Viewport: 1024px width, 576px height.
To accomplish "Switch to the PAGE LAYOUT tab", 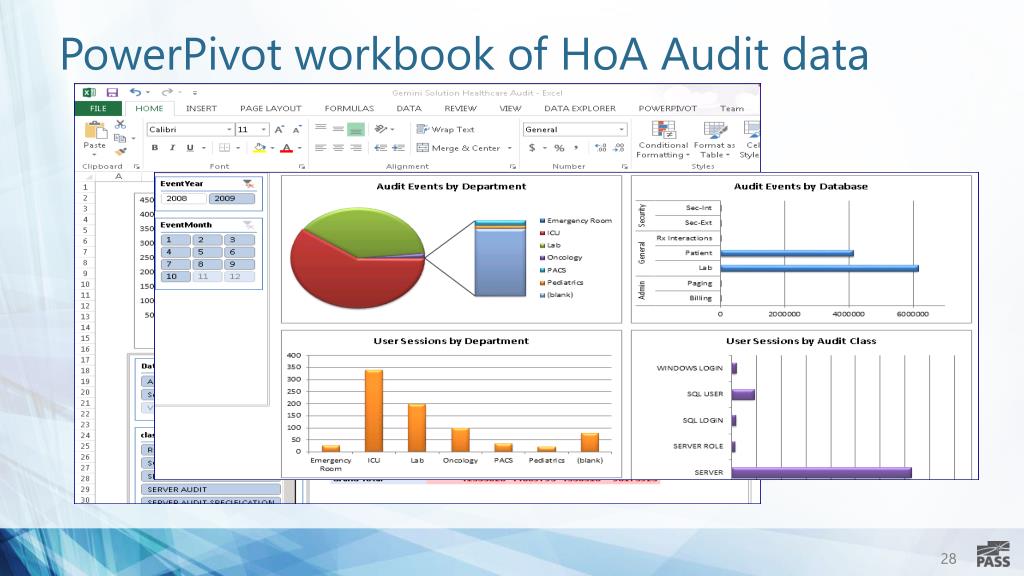I will coord(270,108).
